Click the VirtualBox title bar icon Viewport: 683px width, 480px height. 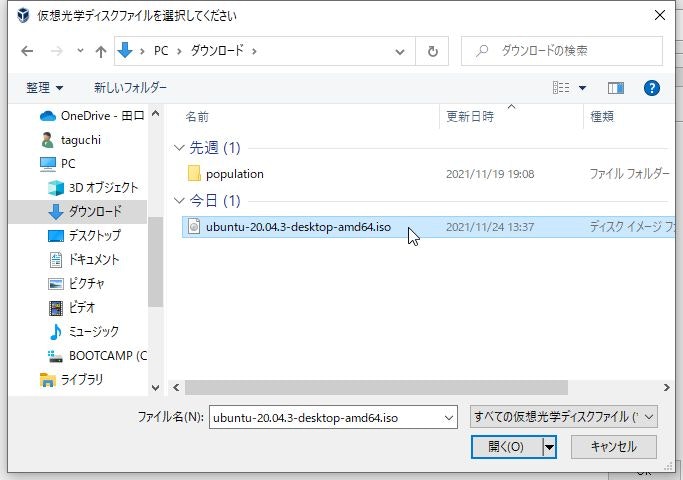(23, 15)
